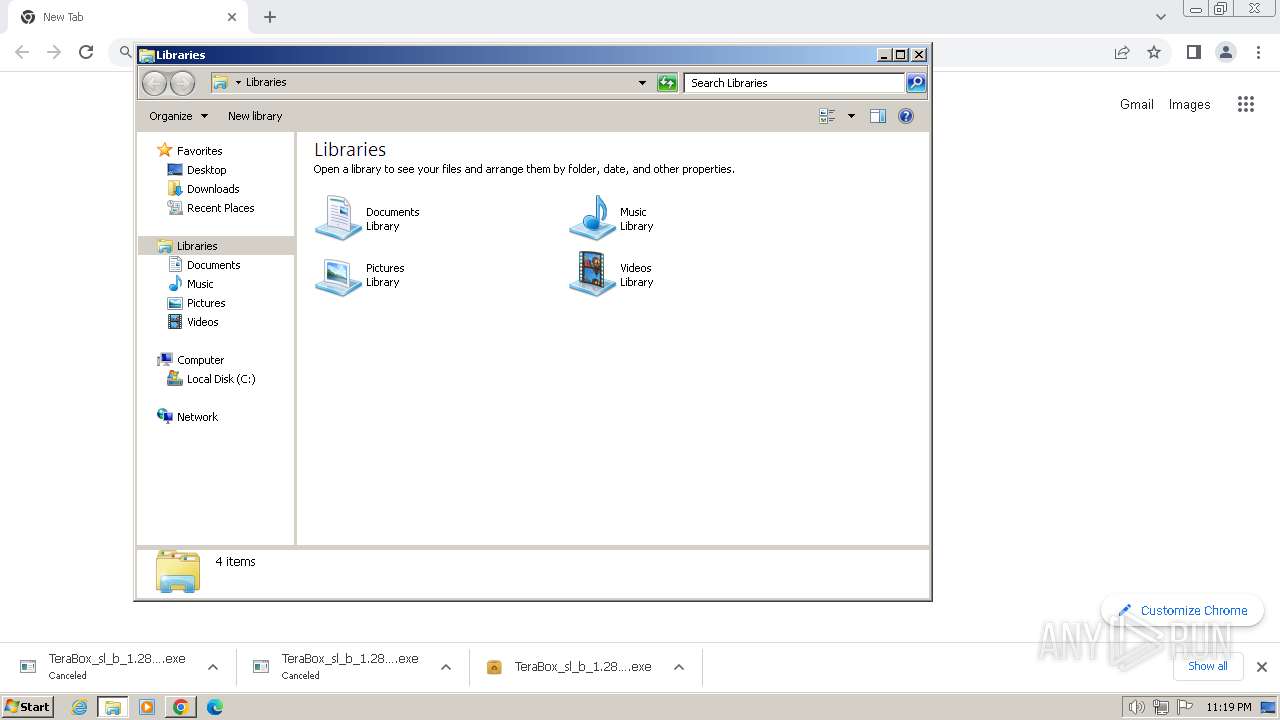Open Gmail link
Viewport: 1280px width, 720px height.
click(1136, 104)
